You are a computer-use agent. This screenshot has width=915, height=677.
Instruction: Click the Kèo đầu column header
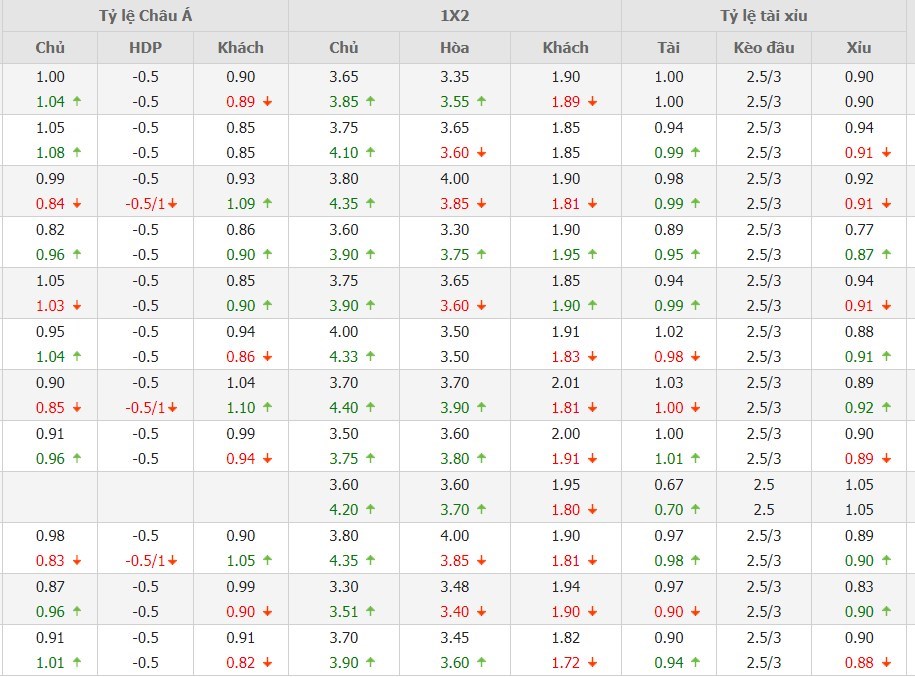click(x=764, y=48)
